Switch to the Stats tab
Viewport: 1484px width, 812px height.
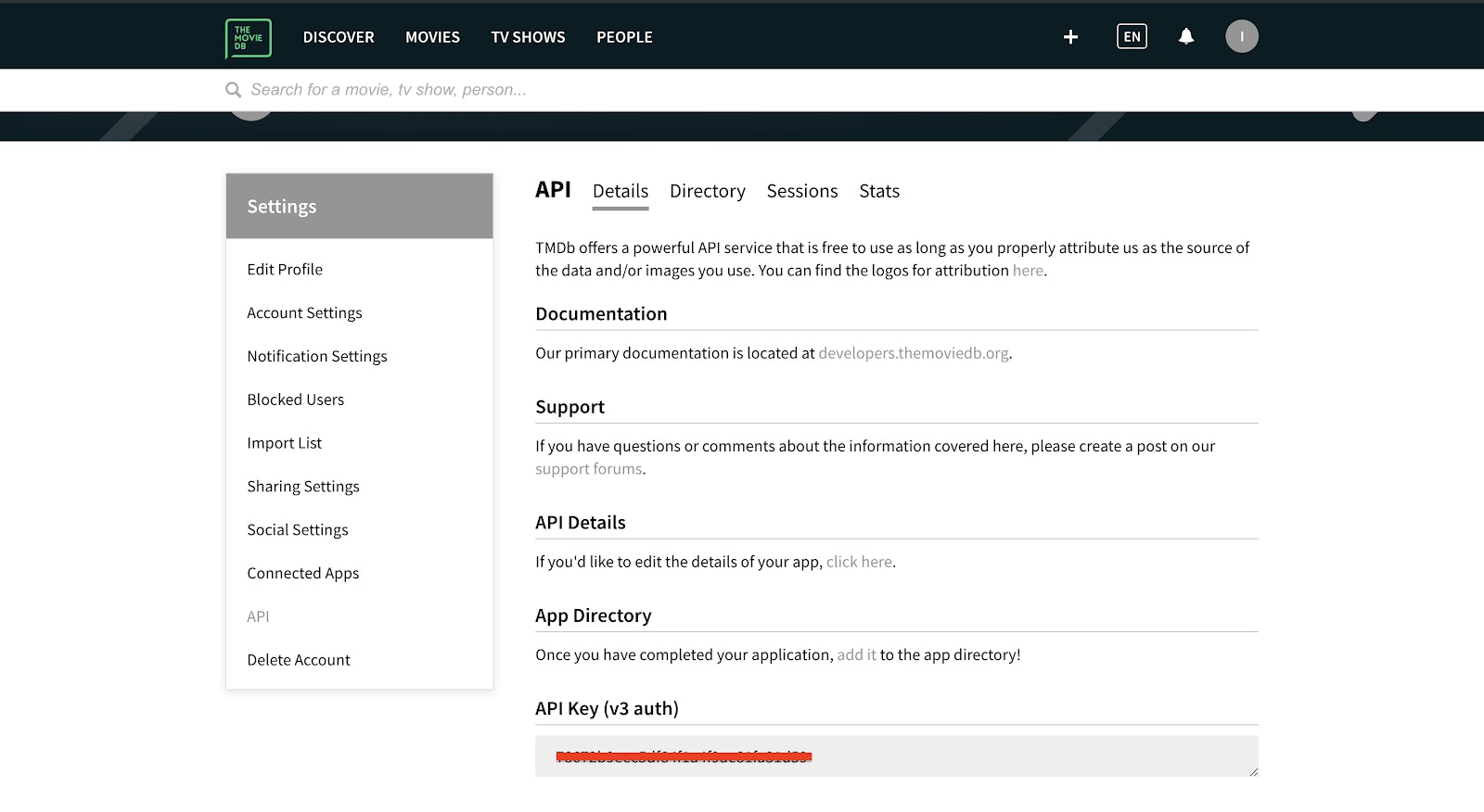(x=878, y=191)
